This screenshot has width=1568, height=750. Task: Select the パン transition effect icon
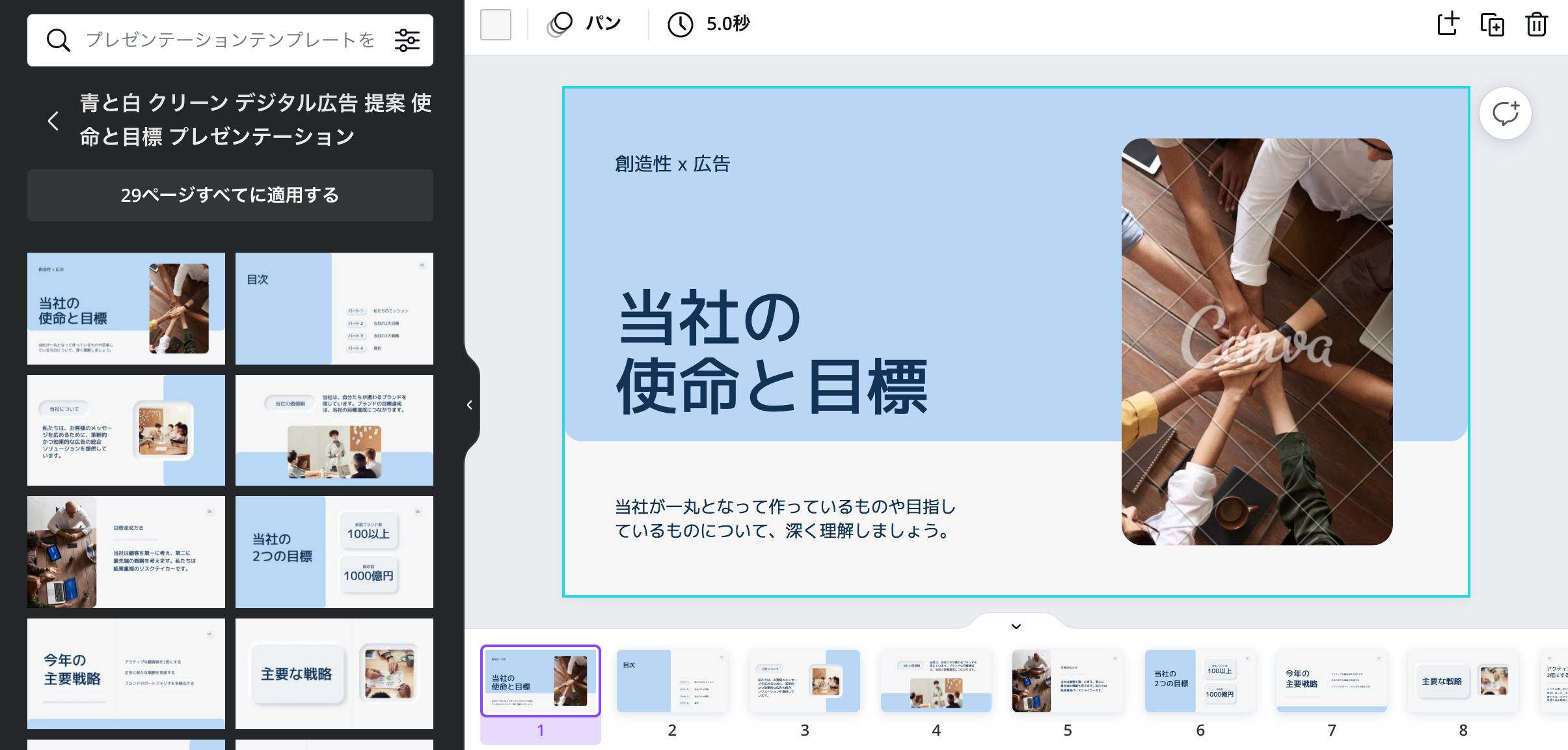click(x=560, y=23)
